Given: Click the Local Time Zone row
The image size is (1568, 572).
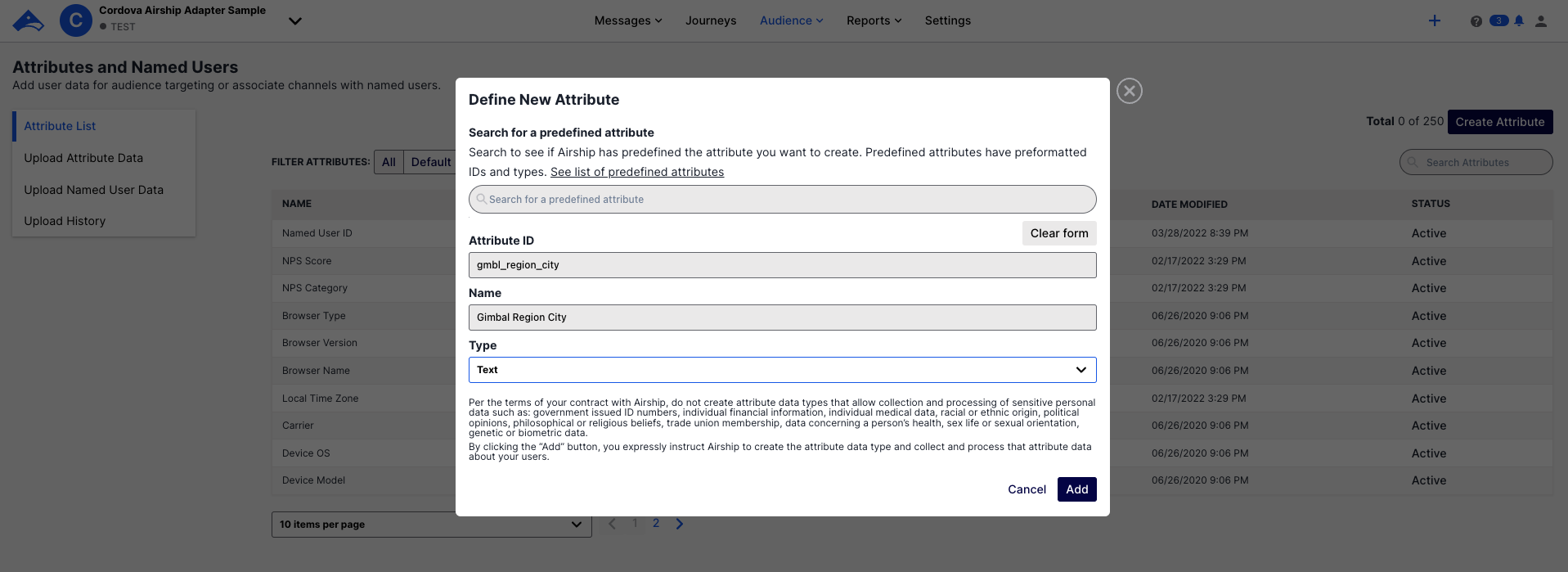Looking at the screenshot, I should (x=912, y=399).
